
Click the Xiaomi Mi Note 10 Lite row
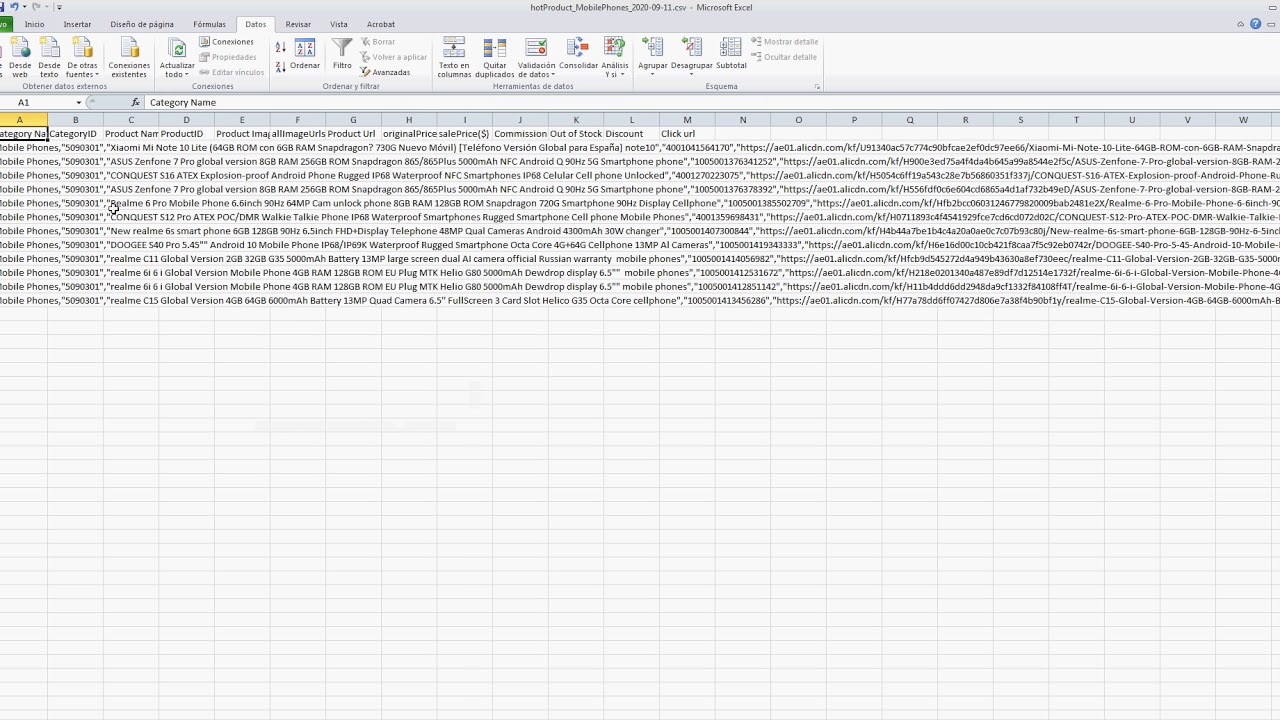(x=640, y=148)
